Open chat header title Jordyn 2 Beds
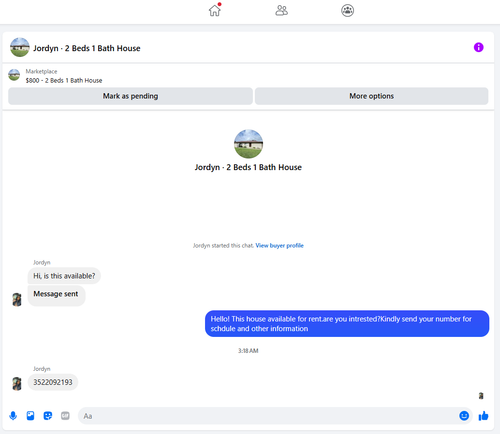 (87, 48)
